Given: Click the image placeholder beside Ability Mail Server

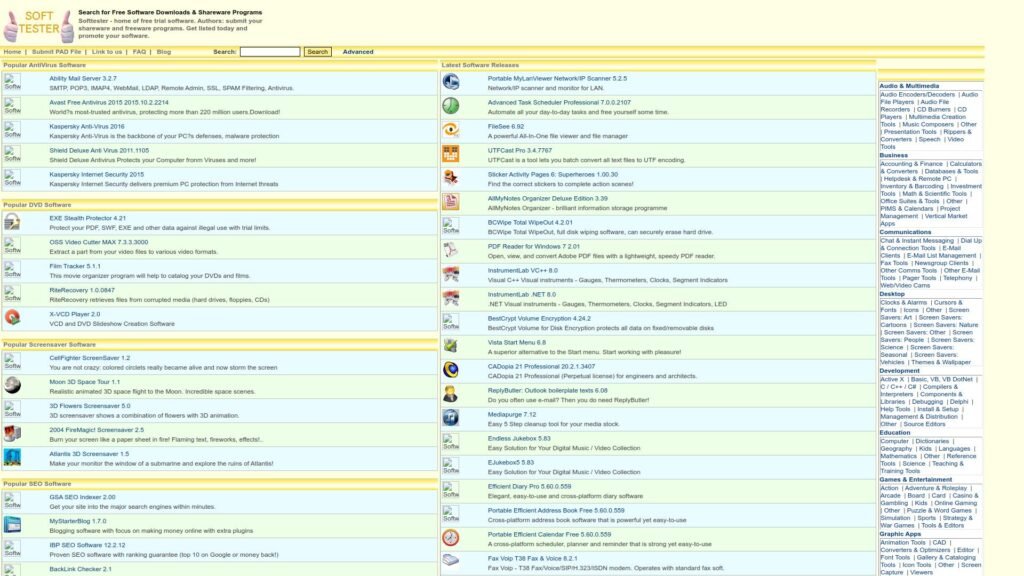Looking at the screenshot, I should (12, 82).
